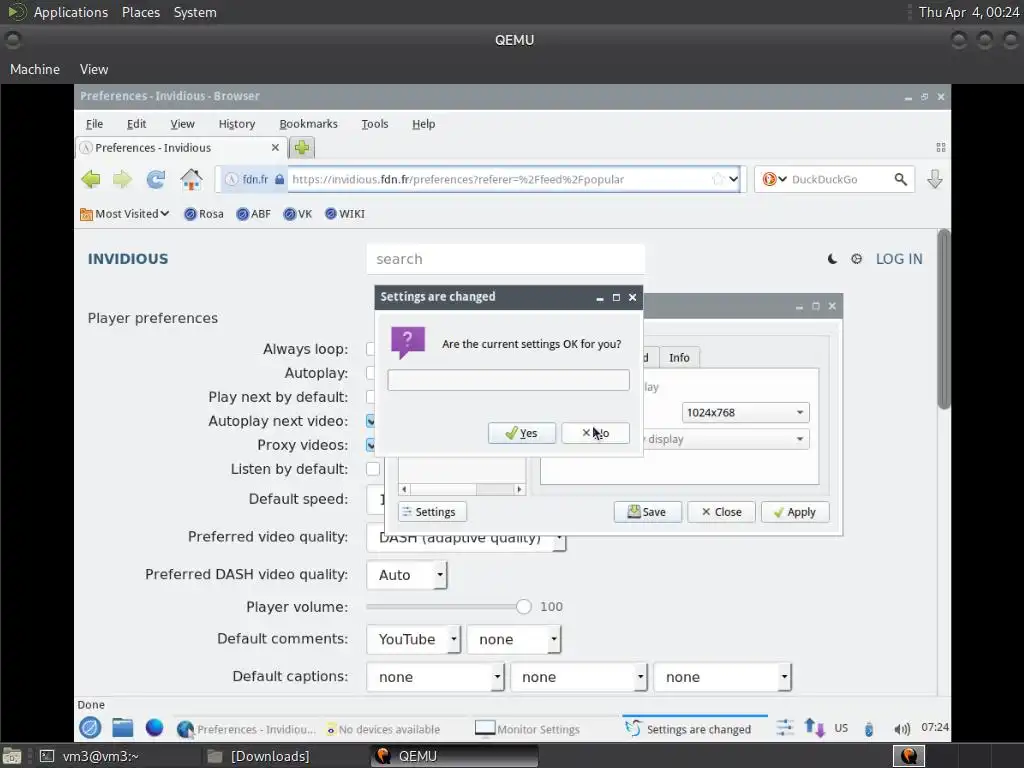Click Apply in Monitor Settings window
Image resolution: width=1024 pixels, height=768 pixels.
[x=795, y=512]
